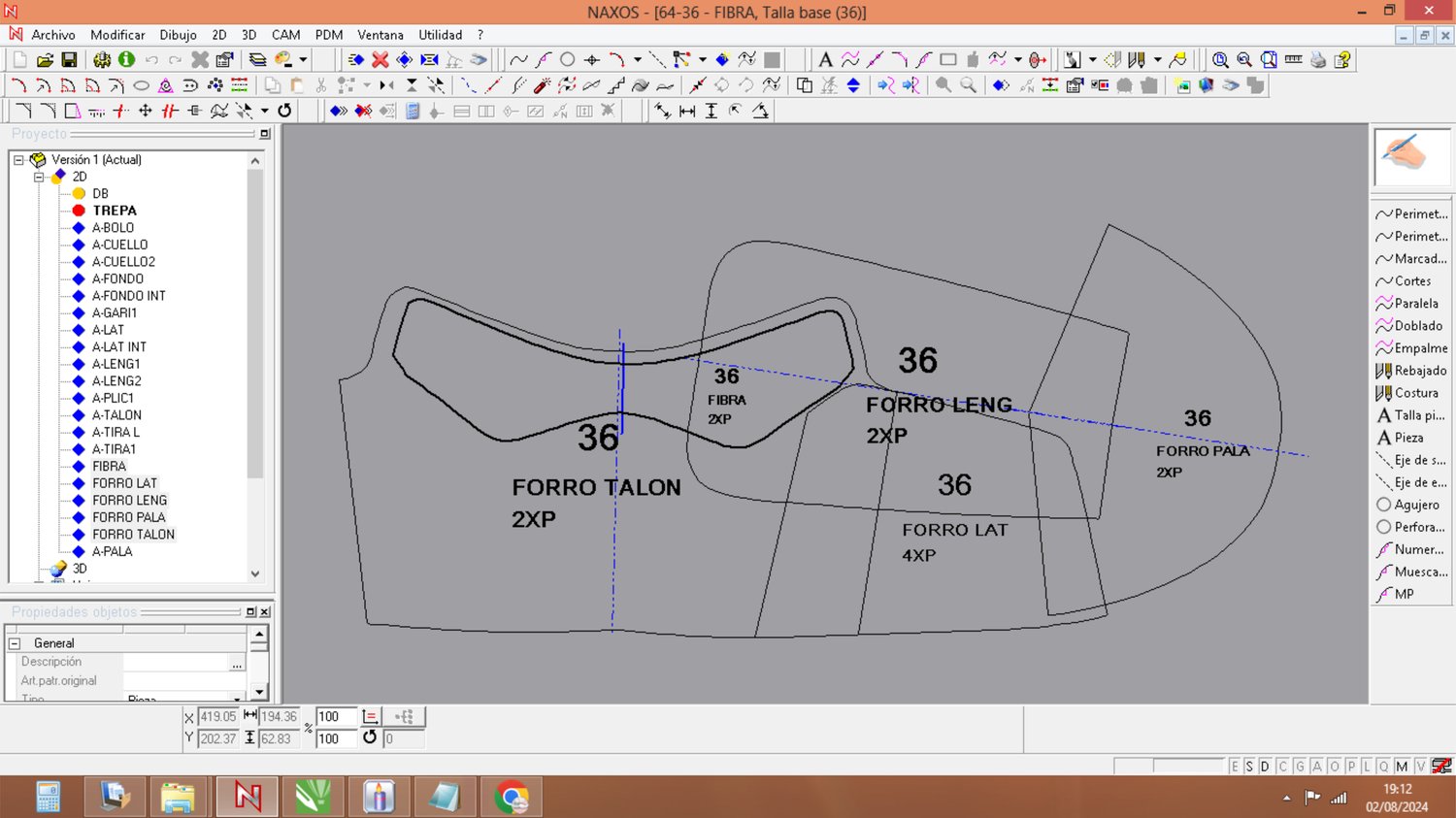Click the horizontal dimension measure icon
This screenshot has height=818, width=1456.
tap(687, 111)
